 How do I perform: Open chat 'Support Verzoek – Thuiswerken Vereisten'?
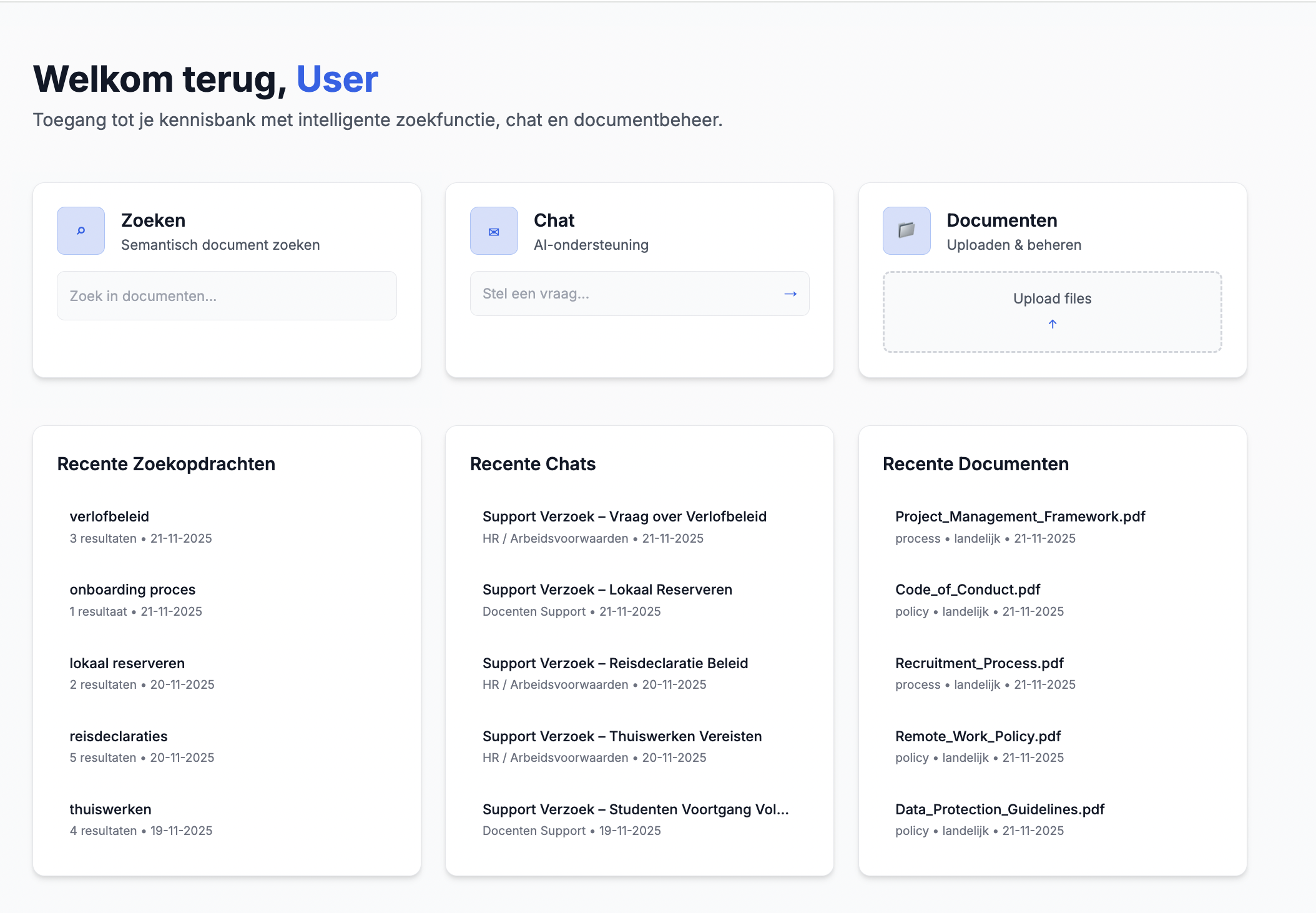(622, 736)
